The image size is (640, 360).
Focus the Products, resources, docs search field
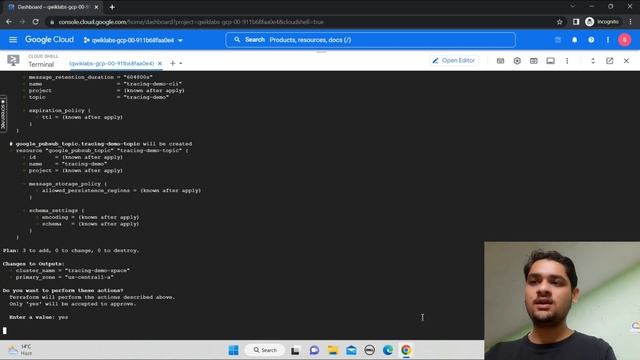pos(370,40)
